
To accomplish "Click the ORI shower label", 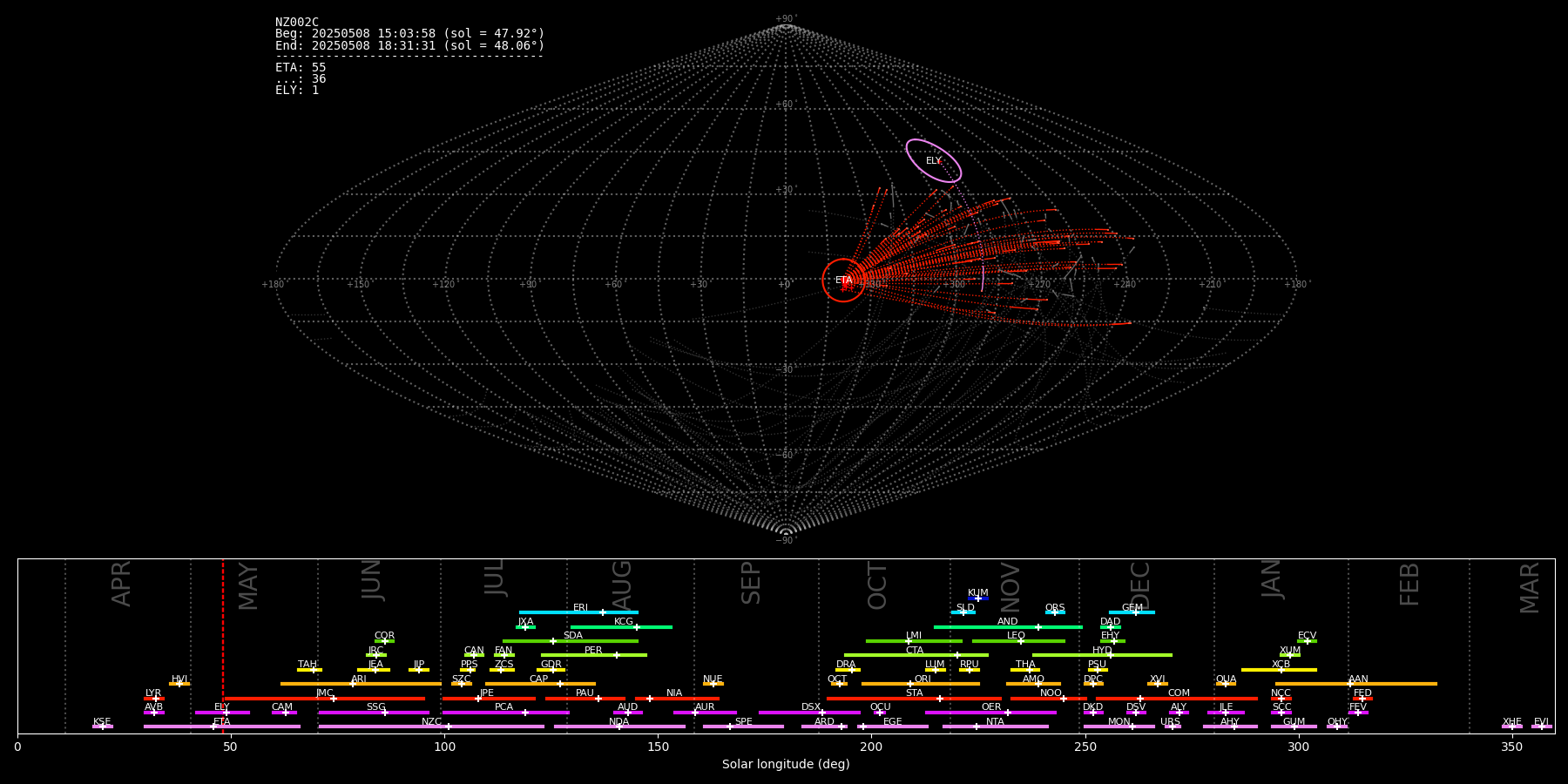I will (x=923, y=679).
